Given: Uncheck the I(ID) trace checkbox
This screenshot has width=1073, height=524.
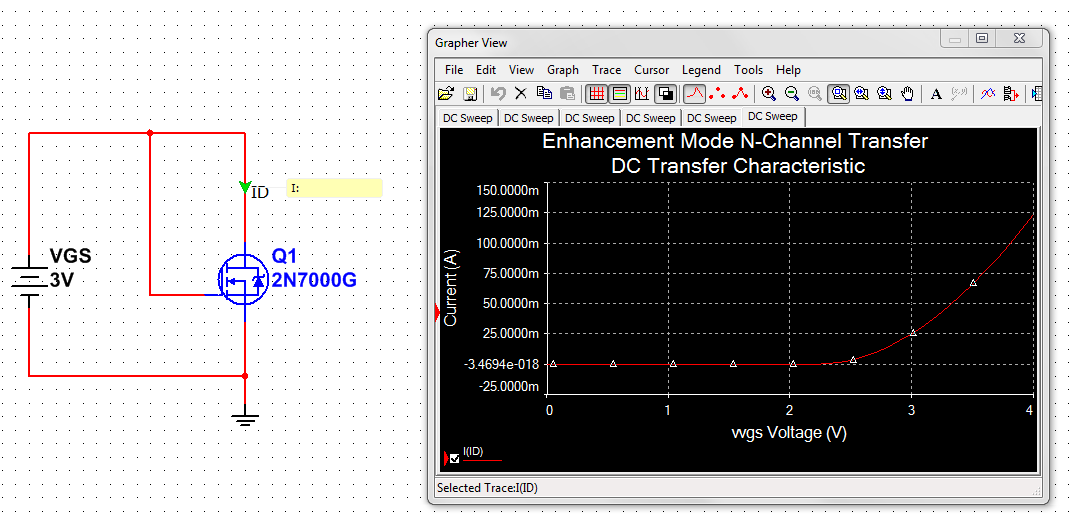Looking at the screenshot, I should (456, 459).
